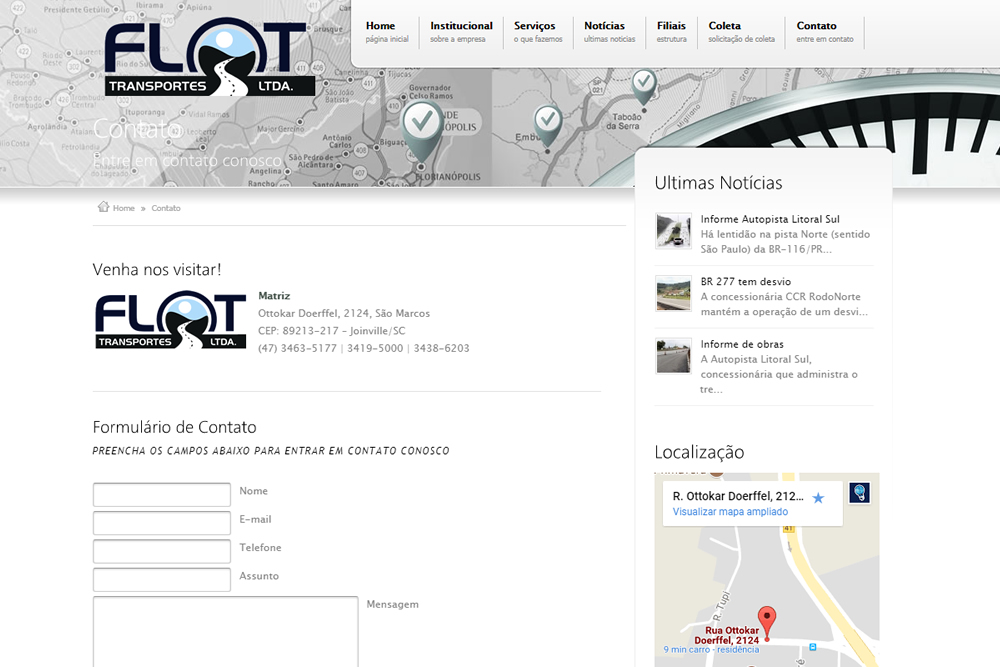Click the Florianópolis map pin marker
The height and width of the screenshot is (667, 1000).
422,130
